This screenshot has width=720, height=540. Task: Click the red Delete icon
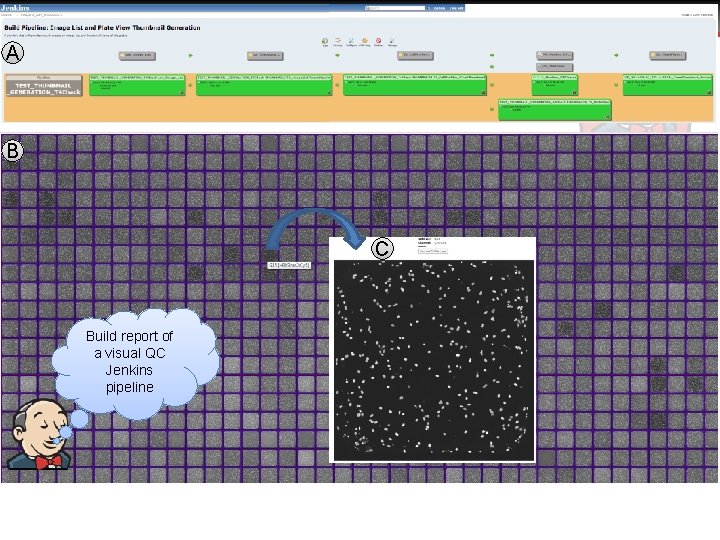pos(378,41)
